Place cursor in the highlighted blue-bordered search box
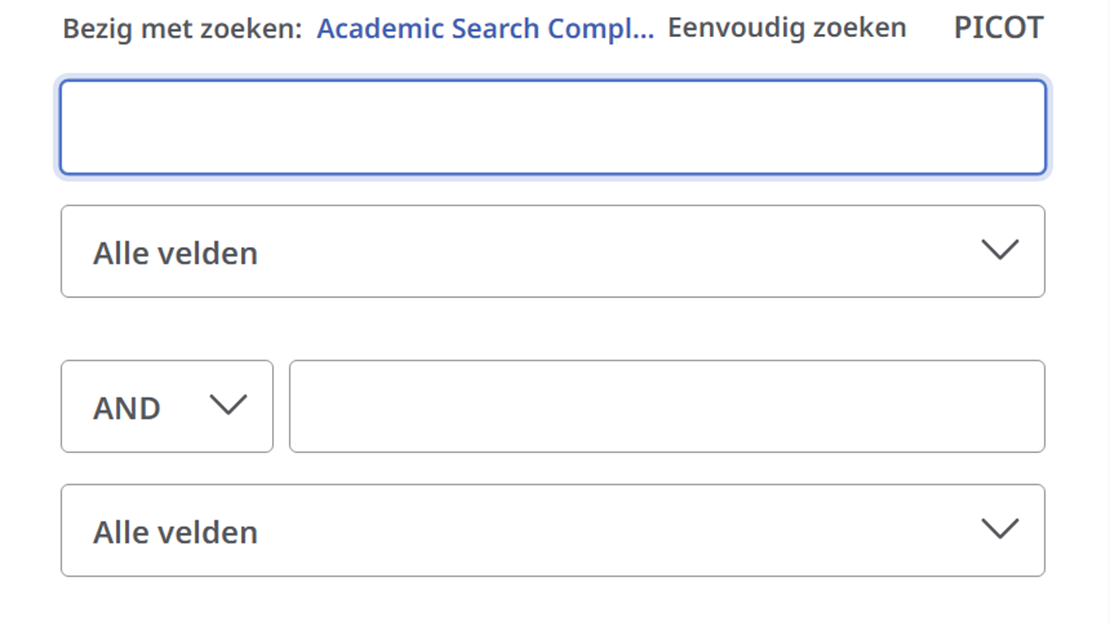This screenshot has height=624, width=1110. (x=553, y=128)
